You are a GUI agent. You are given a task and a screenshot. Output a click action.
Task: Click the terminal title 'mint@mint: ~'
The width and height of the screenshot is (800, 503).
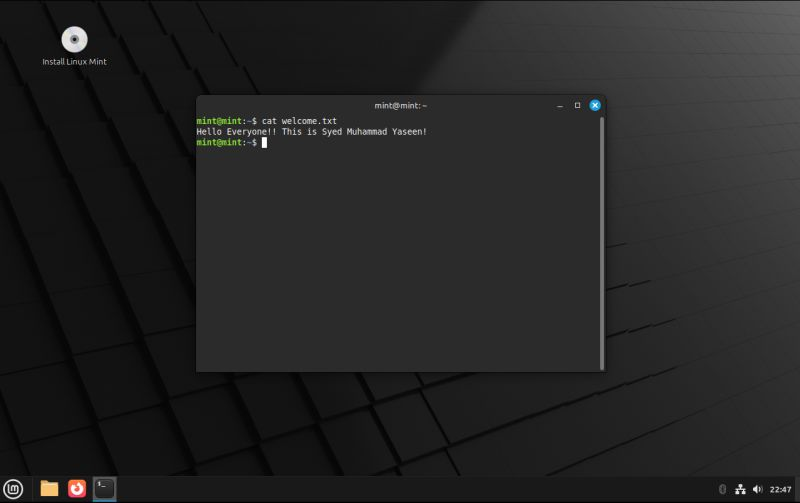(x=401, y=106)
